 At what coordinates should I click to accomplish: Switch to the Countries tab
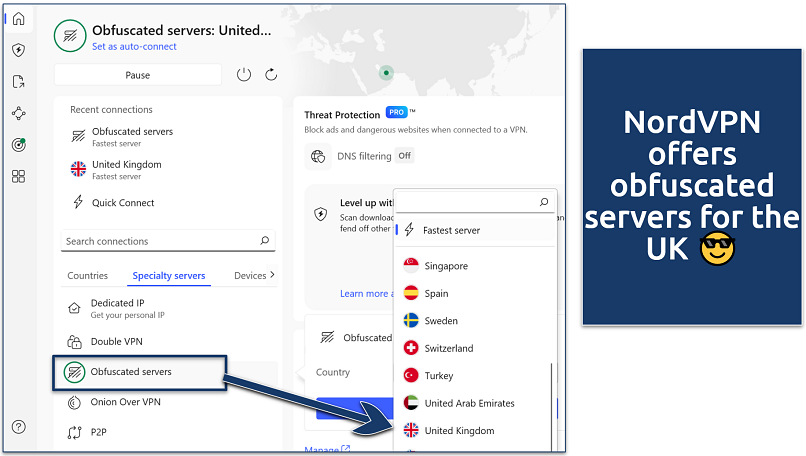tap(87, 276)
